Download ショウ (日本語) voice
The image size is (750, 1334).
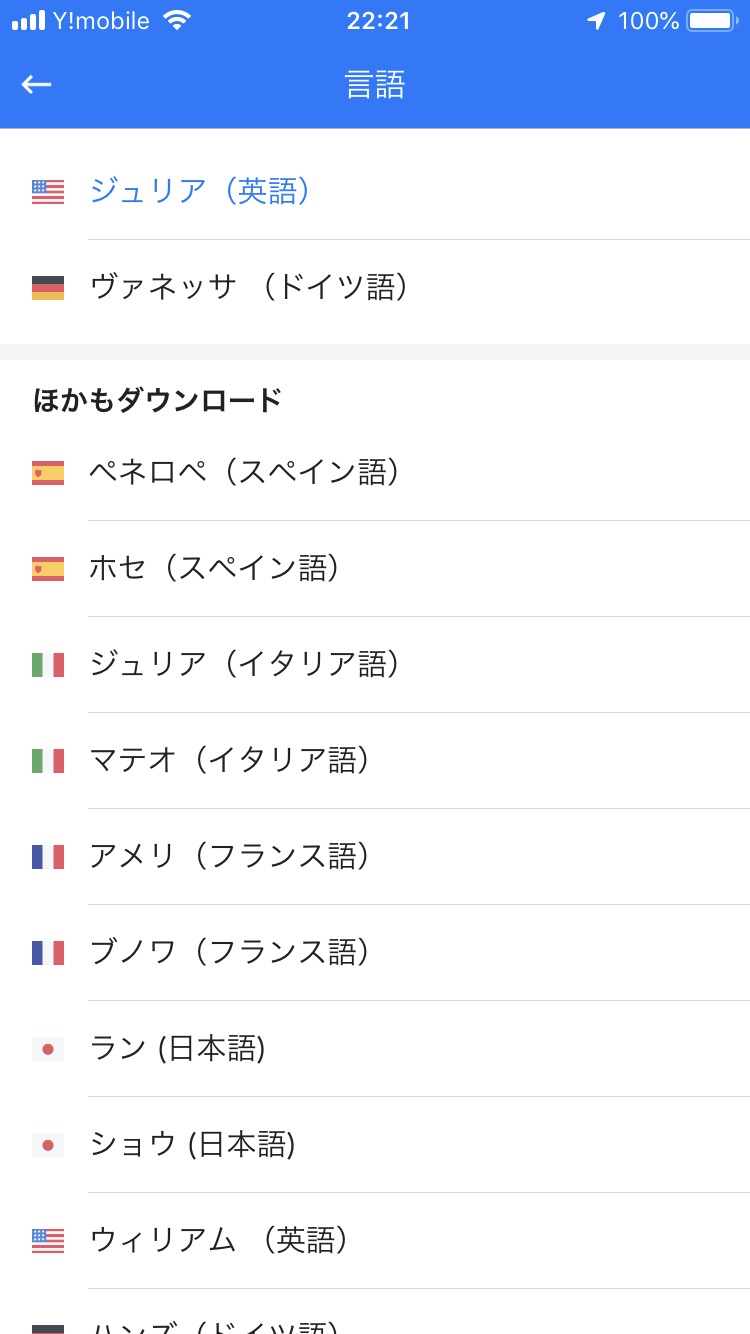point(193,1144)
